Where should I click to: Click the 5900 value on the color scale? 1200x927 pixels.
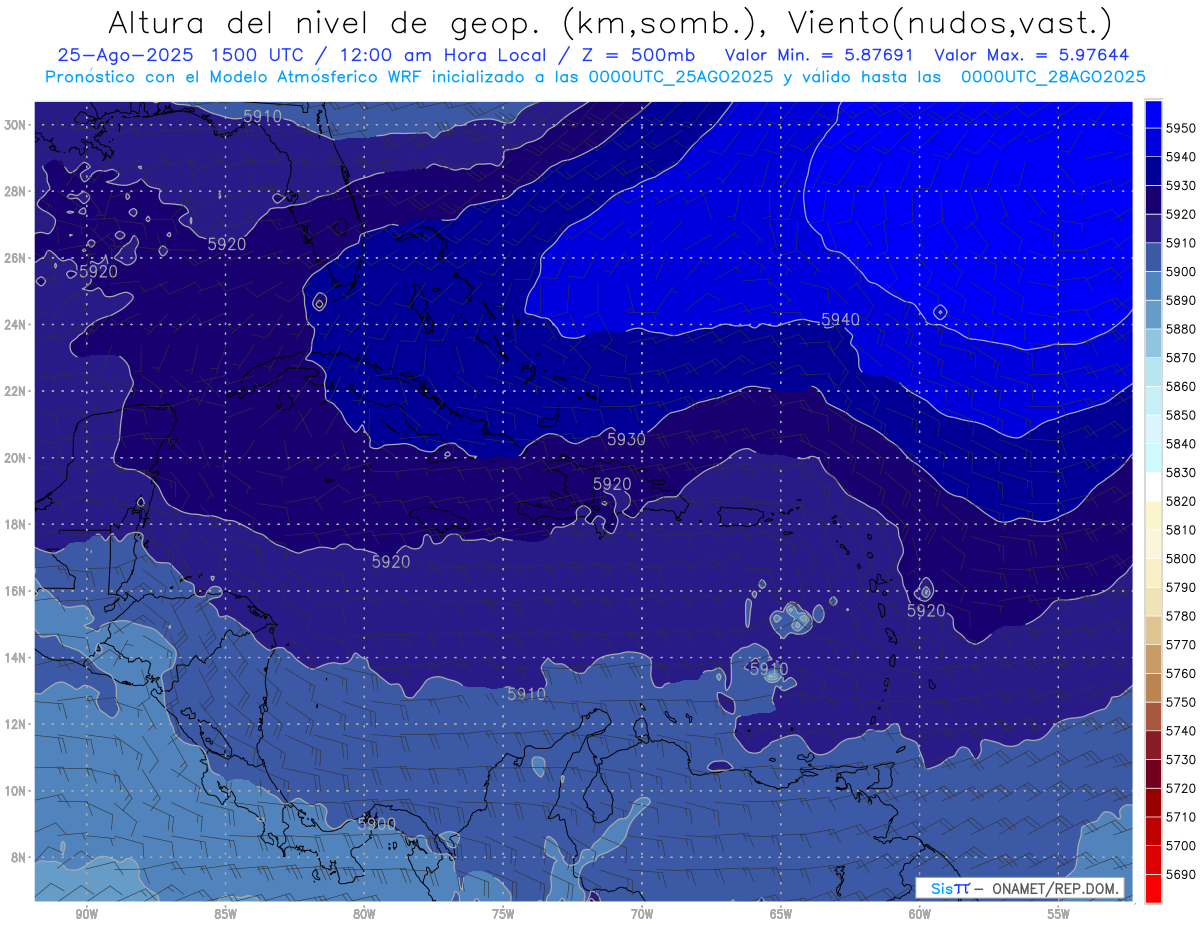(1181, 272)
